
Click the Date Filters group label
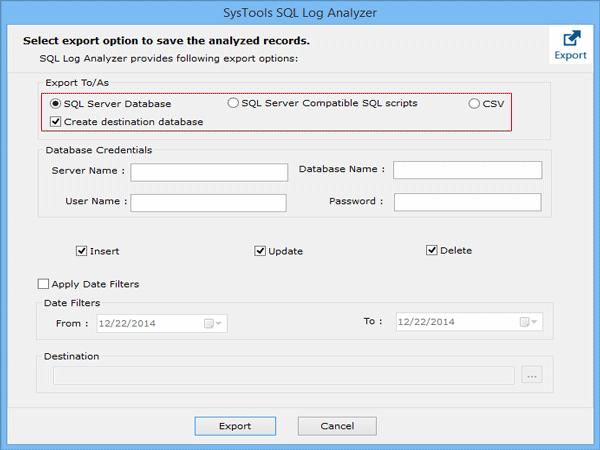tap(72, 303)
